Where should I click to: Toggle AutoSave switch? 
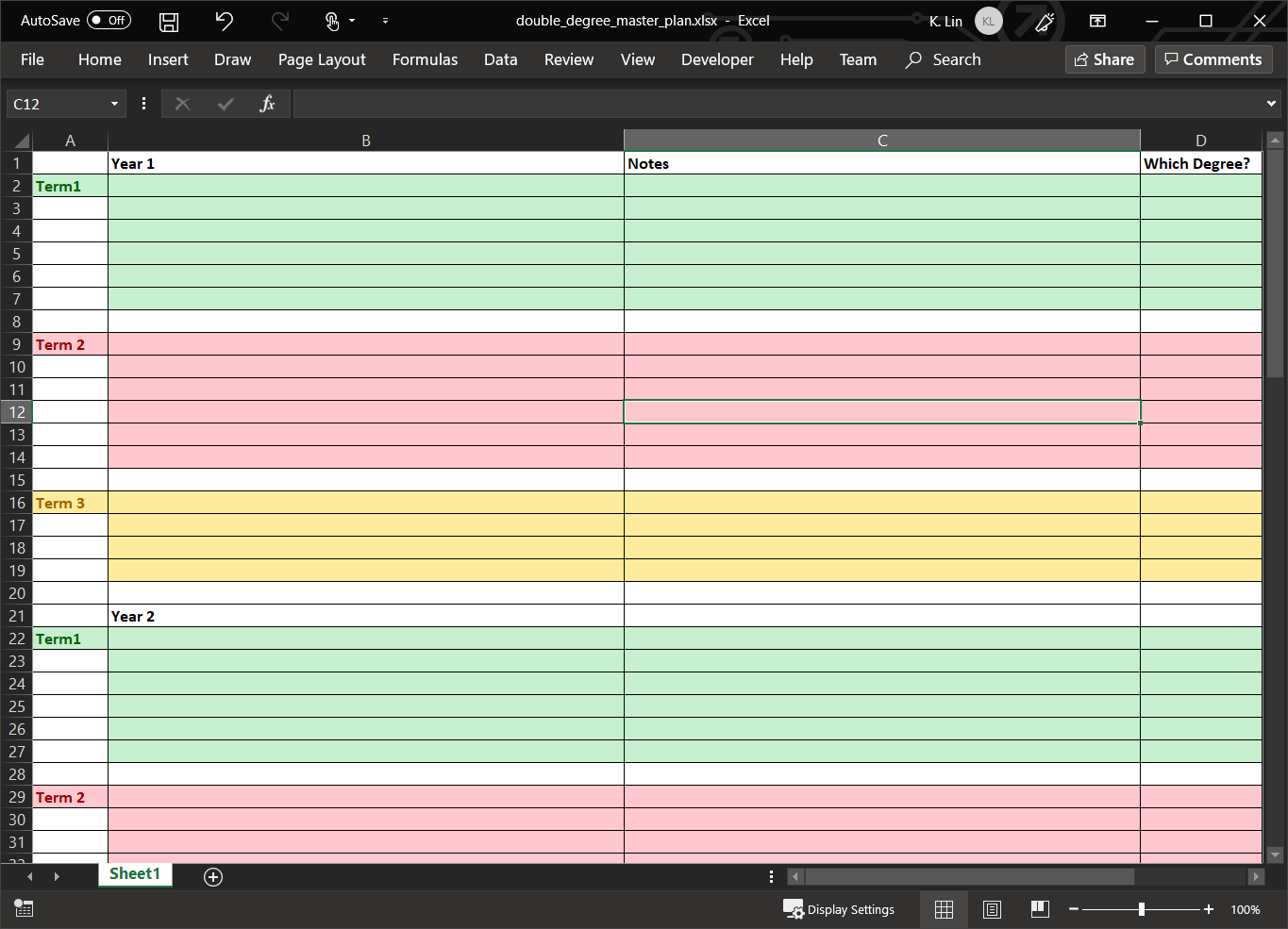(109, 20)
